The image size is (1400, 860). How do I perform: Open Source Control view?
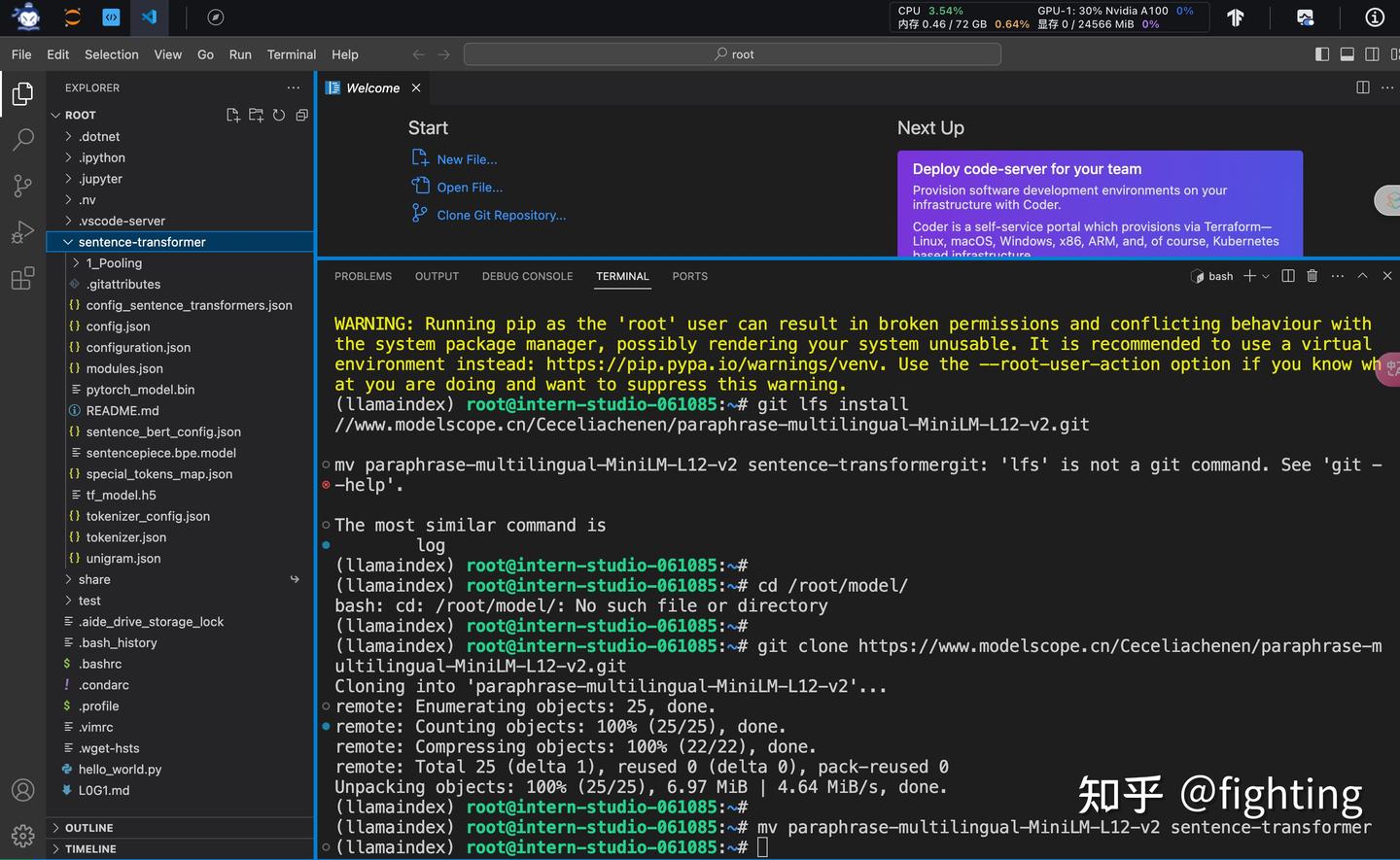point(22,186)
